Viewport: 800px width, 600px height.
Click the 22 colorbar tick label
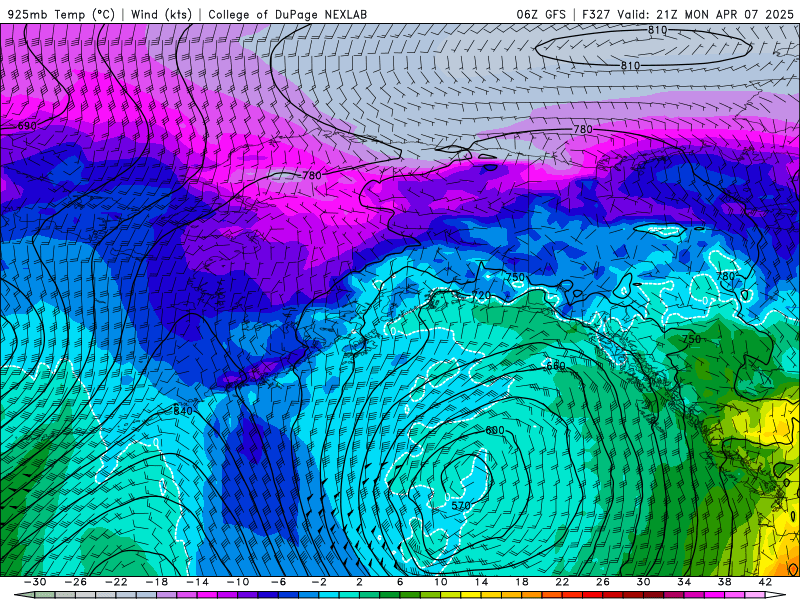tap(562, 582)
